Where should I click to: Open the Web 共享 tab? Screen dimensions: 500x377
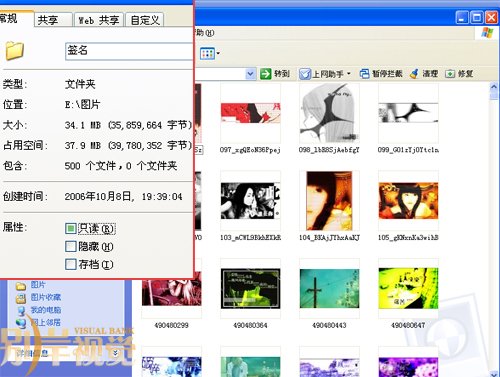pos(99,20)
